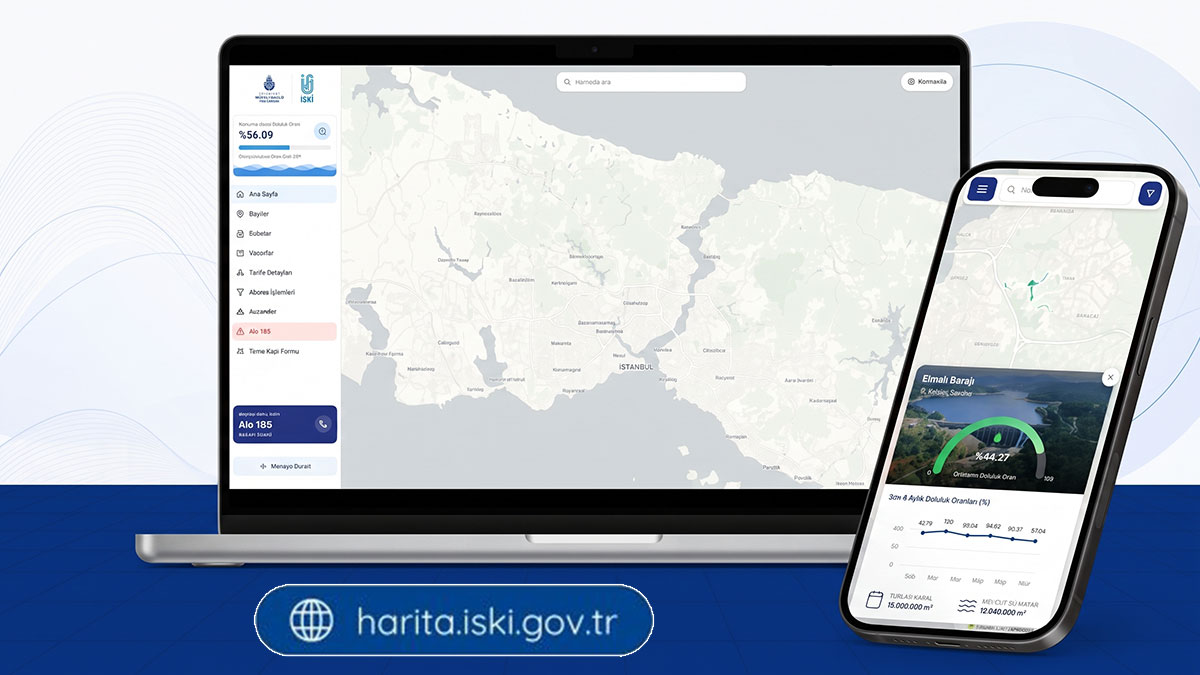Click the 120 data point on phone chart
The image size is (1200, 675).
pos(946,530)
